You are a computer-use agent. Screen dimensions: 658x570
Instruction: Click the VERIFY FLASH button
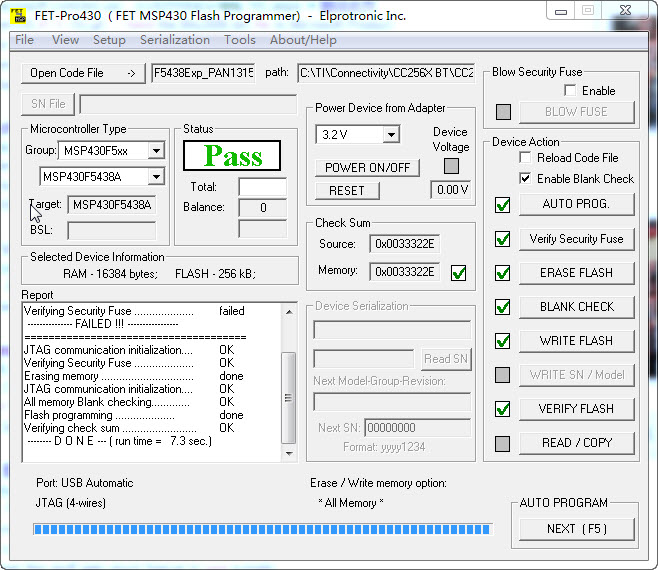click(x=576, y=409)
